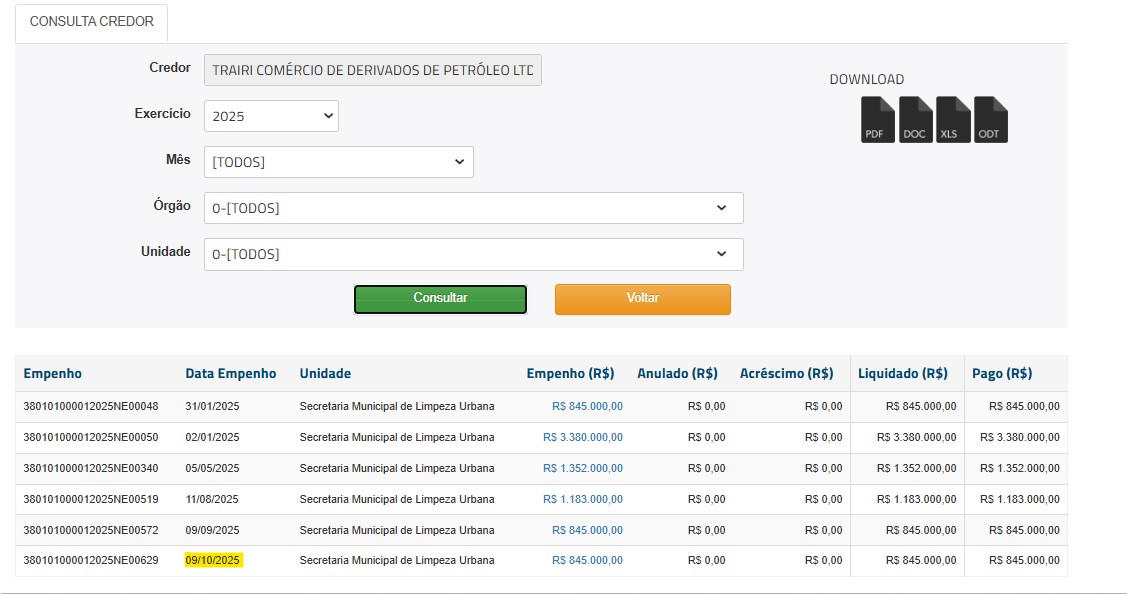
Task: Open the Exercício year dropdown
Action: [271, 116]
